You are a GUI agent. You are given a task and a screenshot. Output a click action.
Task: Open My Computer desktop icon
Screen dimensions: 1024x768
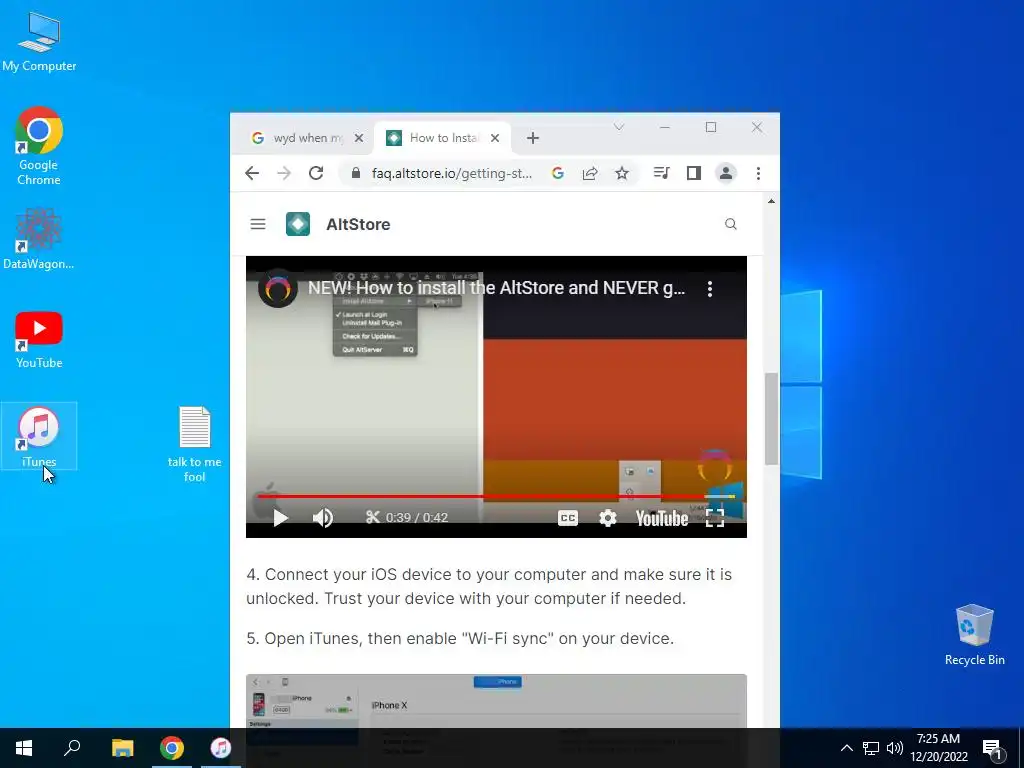pyautogui.click(x=39, y=41)
